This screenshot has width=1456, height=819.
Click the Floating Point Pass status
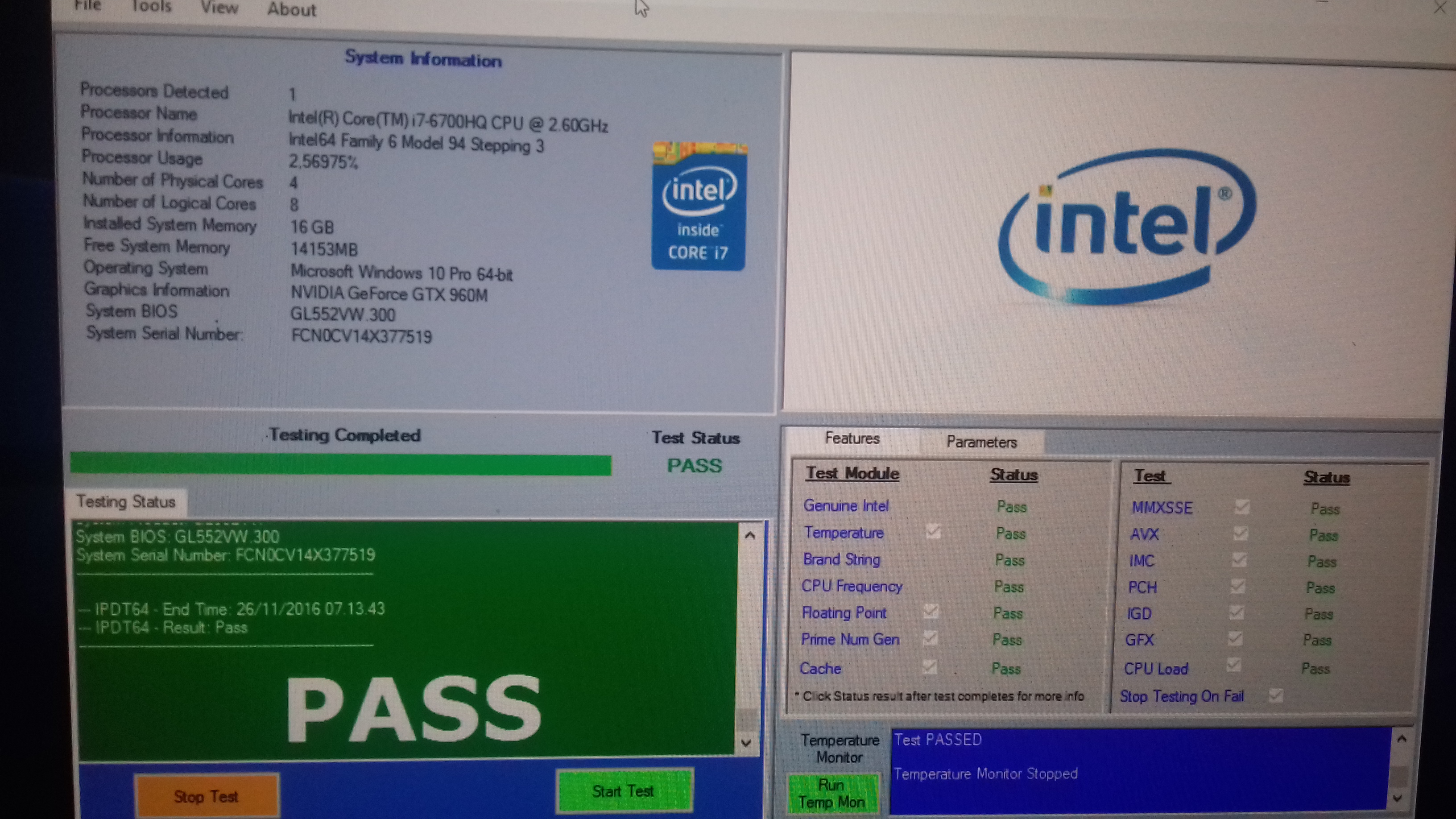[1008, 613]
